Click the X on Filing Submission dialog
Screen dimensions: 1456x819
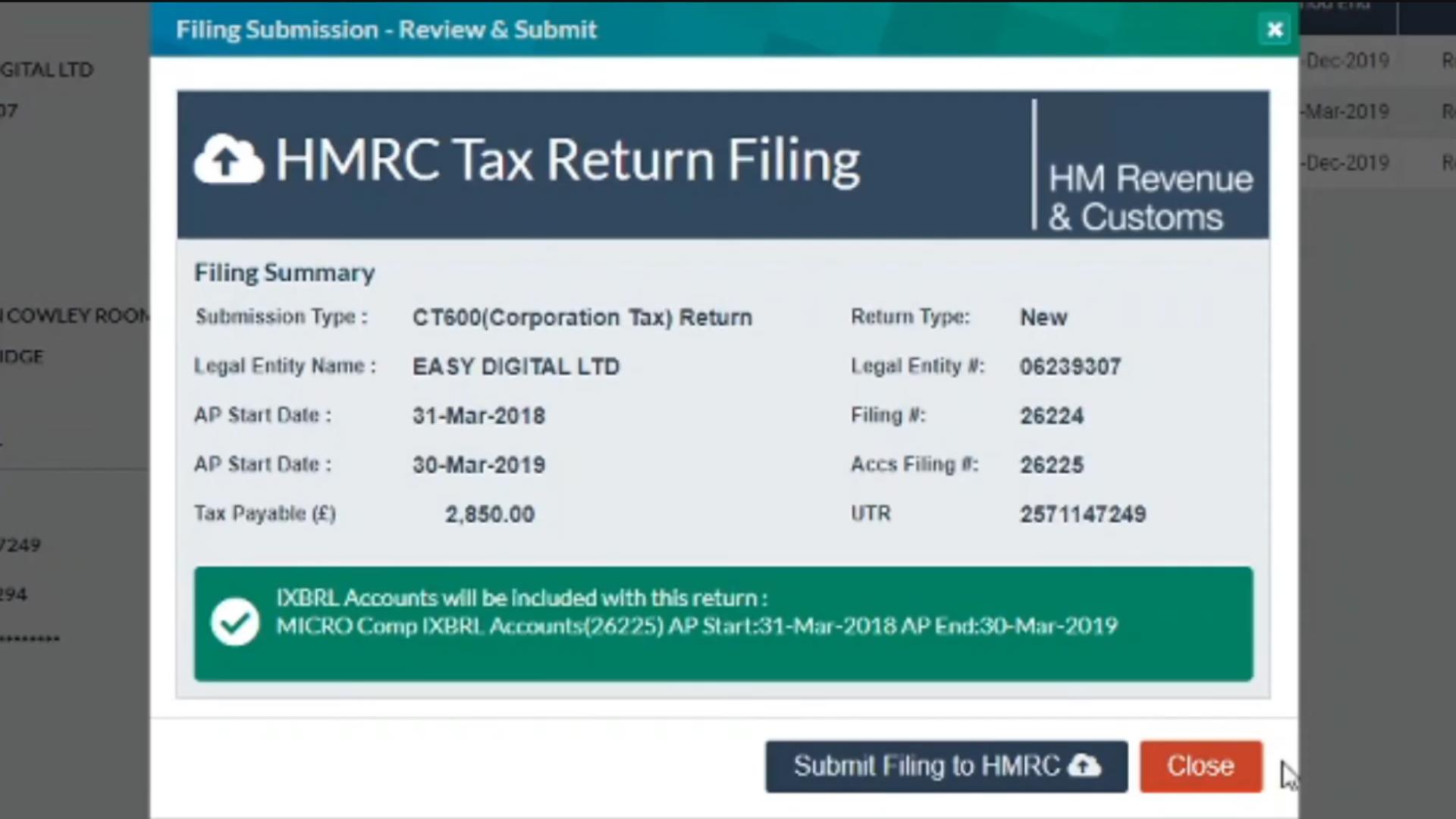1275,30
